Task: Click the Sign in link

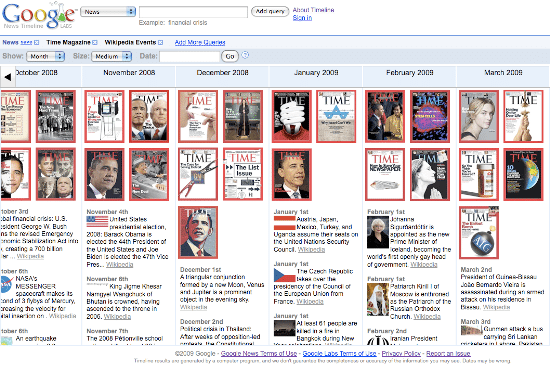Action: tap(302, 18)
